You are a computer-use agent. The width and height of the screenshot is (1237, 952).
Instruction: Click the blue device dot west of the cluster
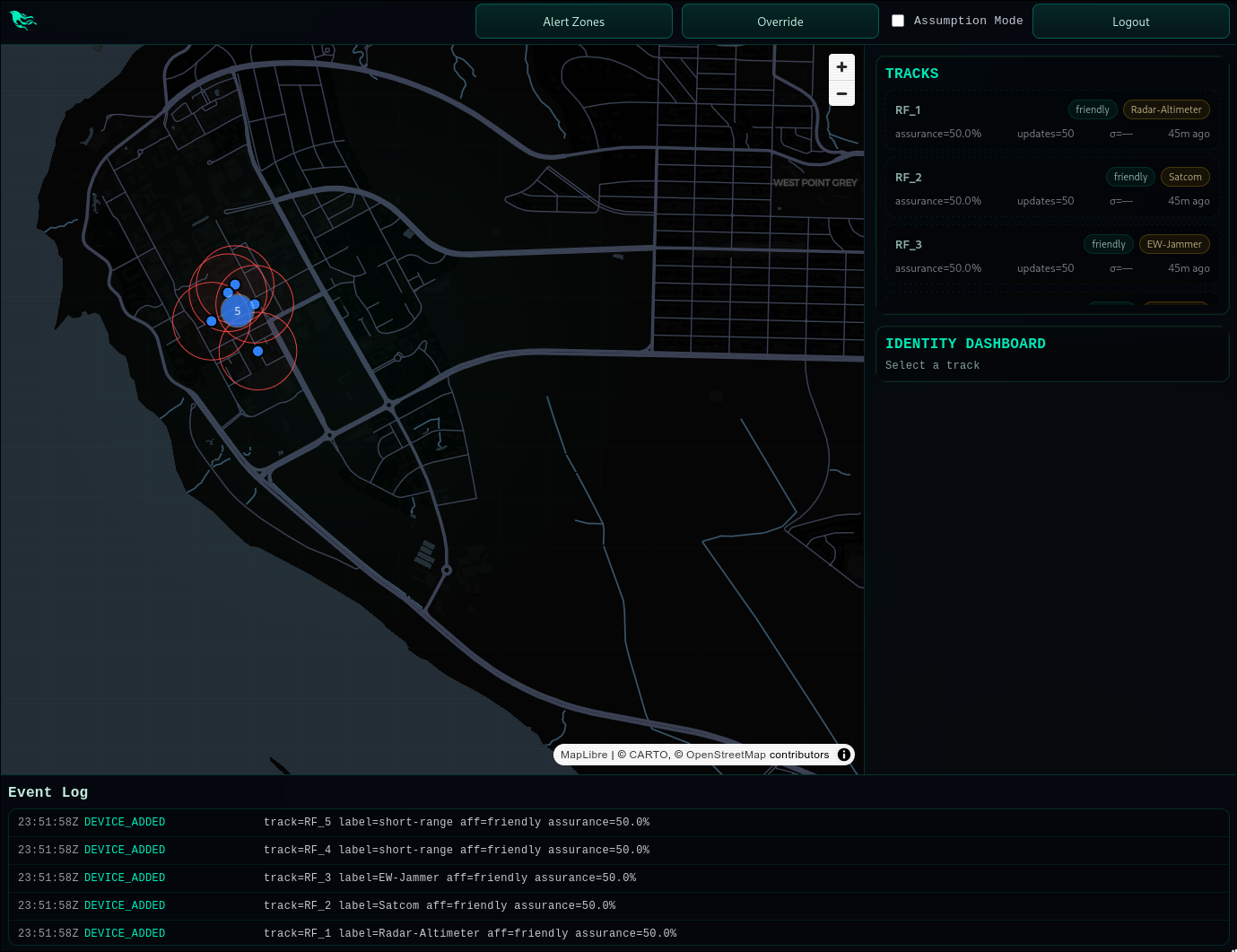(x=212, y=321)
